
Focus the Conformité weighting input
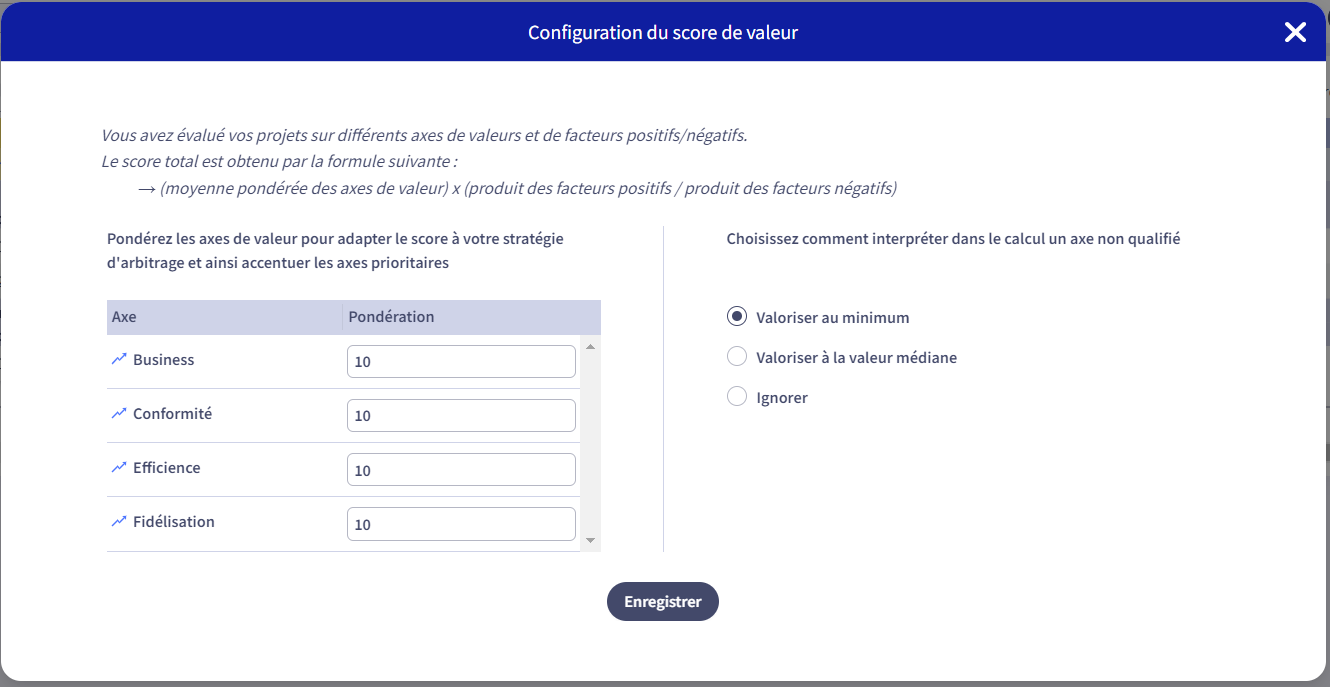click(461, 416)
